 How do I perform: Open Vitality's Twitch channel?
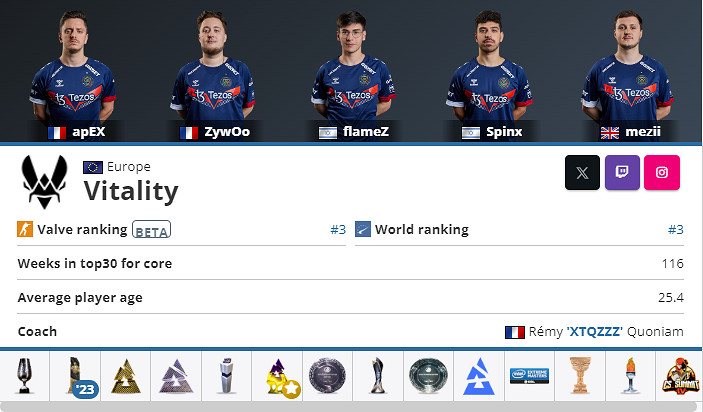622,173
